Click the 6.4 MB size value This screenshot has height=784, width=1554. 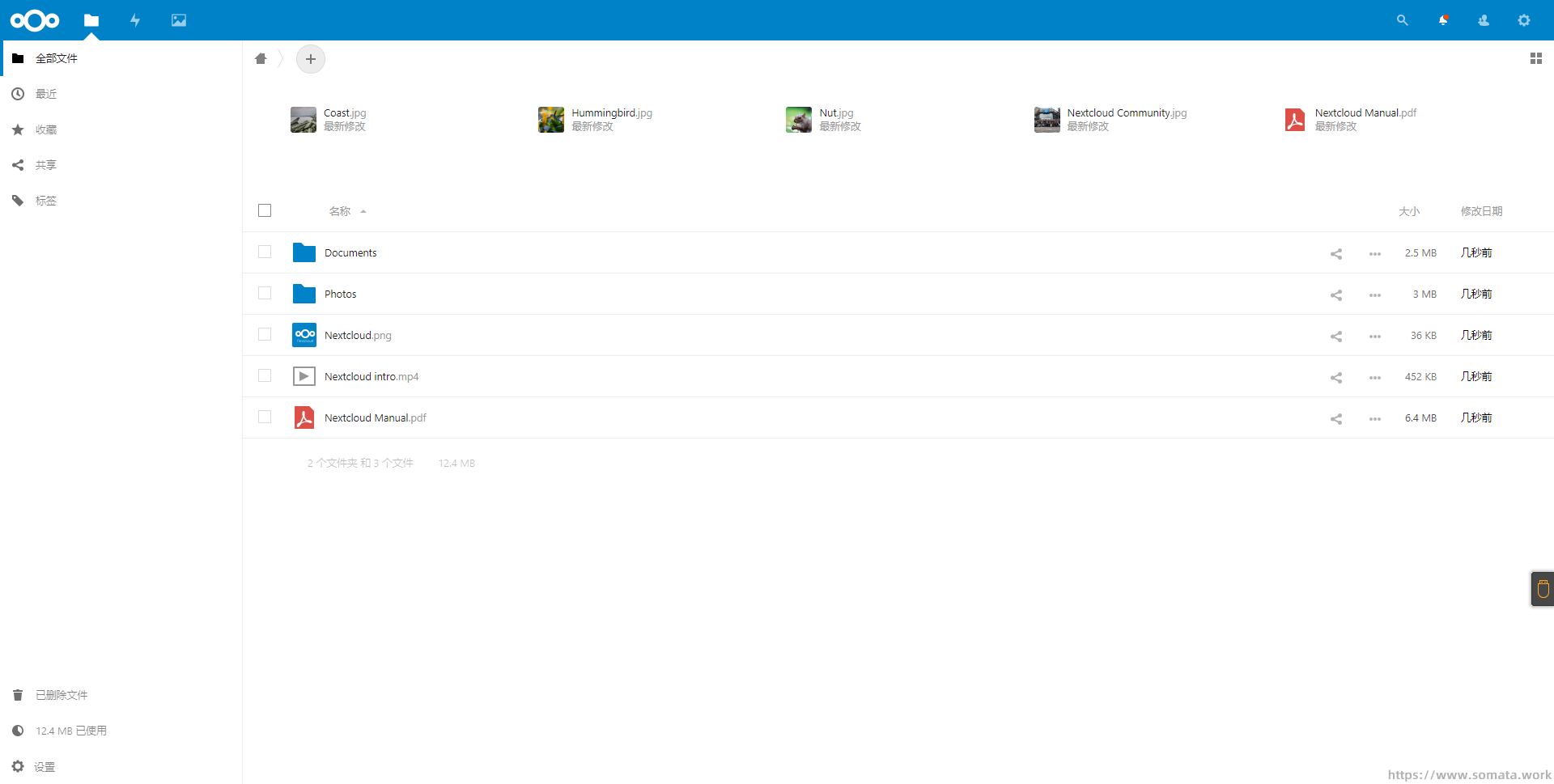click(x=1420, y=418)
